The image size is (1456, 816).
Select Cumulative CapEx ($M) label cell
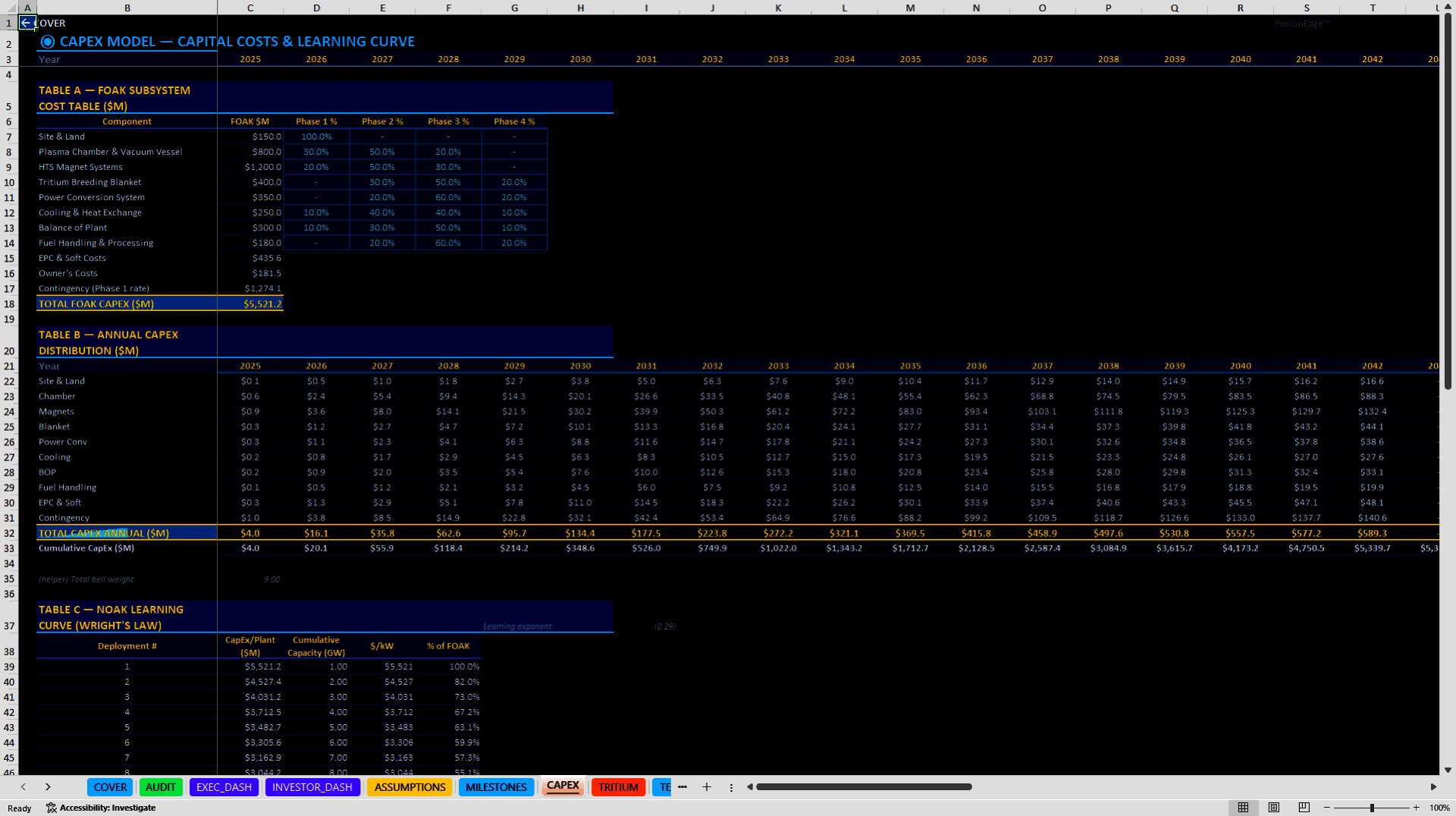tap(127, 548)
